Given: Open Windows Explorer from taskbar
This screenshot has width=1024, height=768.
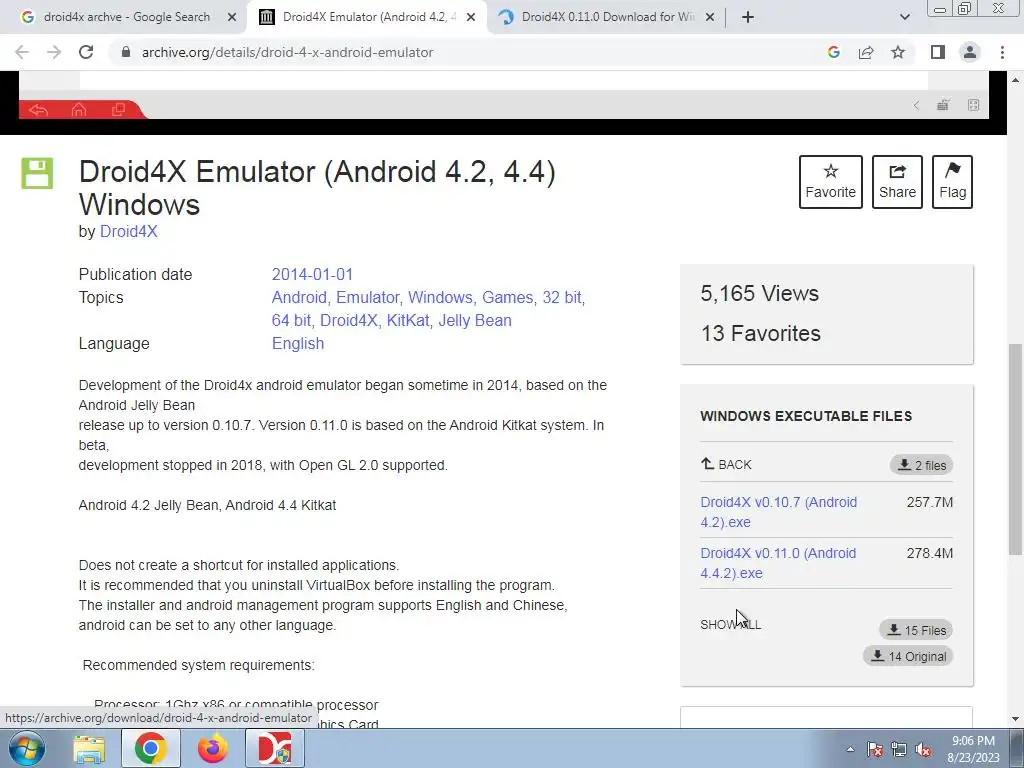Looking at the screenshot, I should 89,748.
